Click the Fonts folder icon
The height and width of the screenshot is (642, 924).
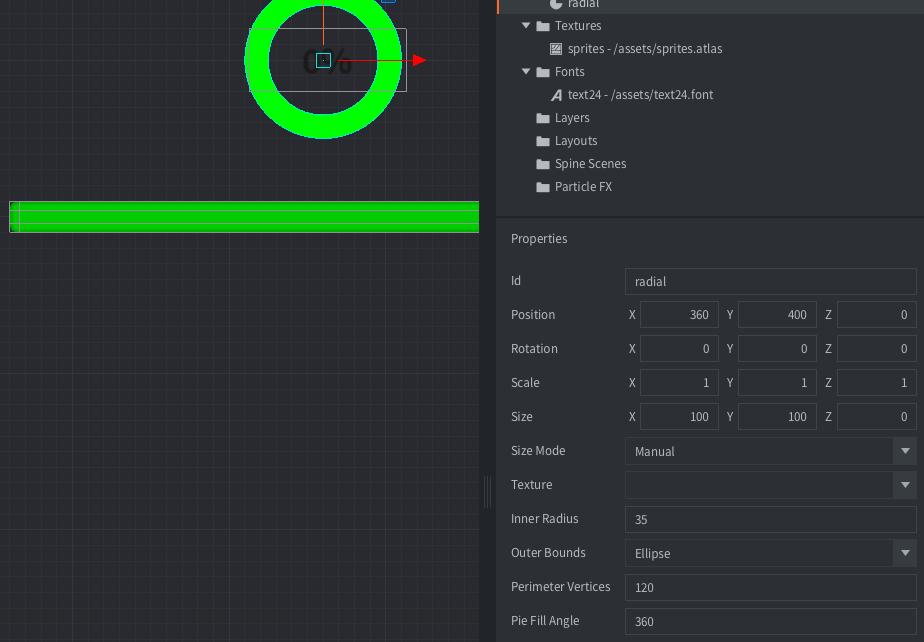click(543, 72)
